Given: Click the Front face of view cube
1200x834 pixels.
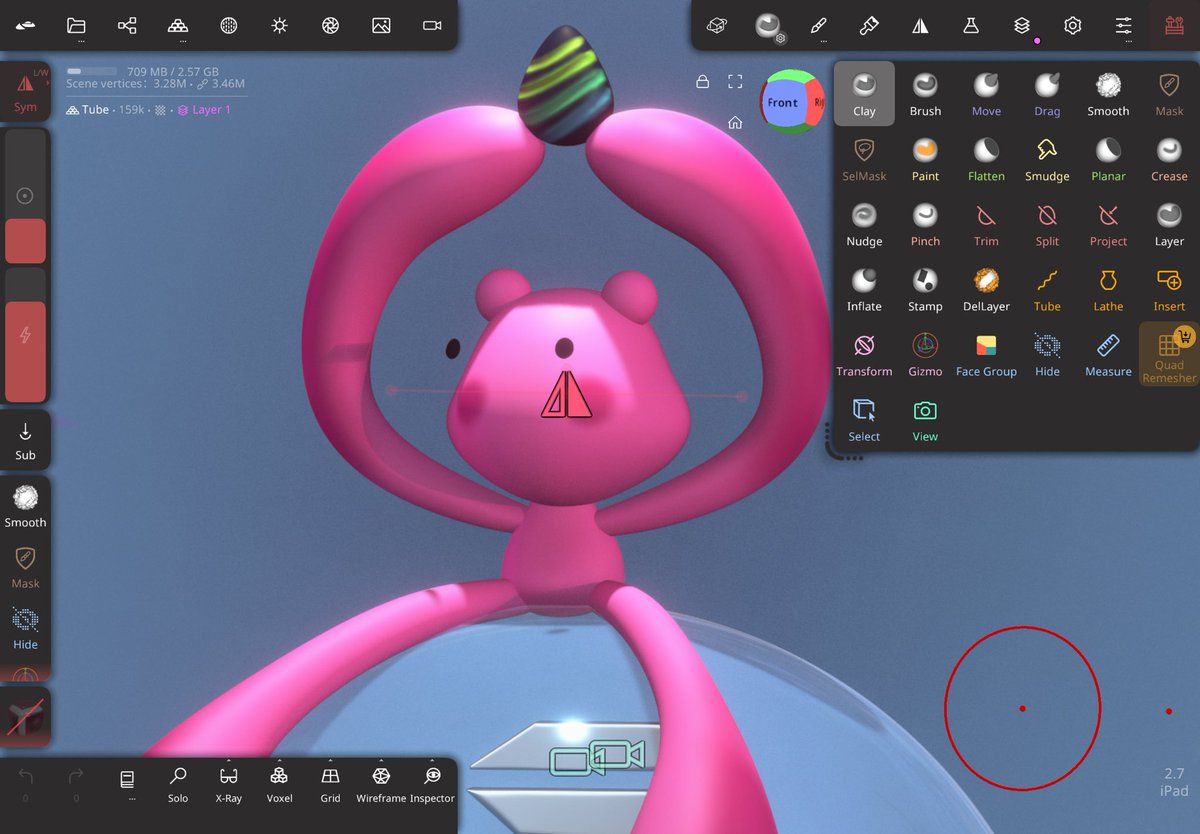Looking at the screenshot, I should [x=783, y=102].
